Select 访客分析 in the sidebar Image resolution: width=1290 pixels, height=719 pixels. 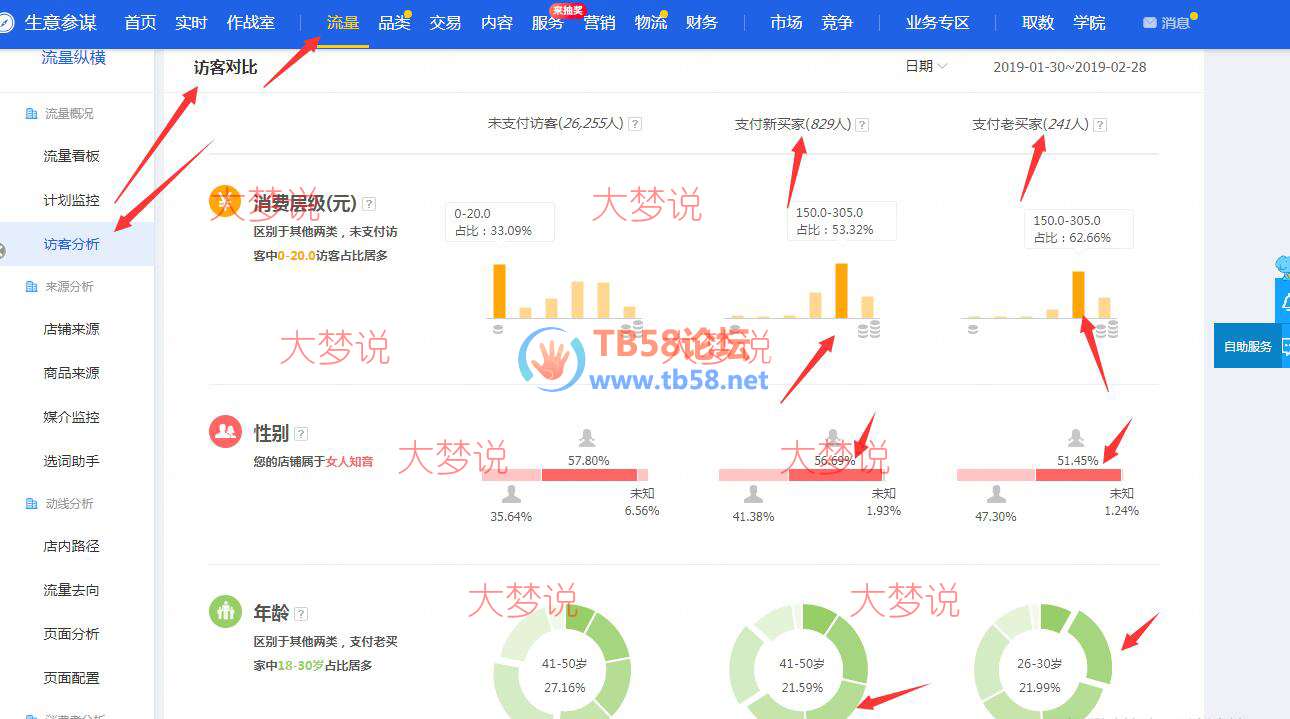click(x=72, y=244)
